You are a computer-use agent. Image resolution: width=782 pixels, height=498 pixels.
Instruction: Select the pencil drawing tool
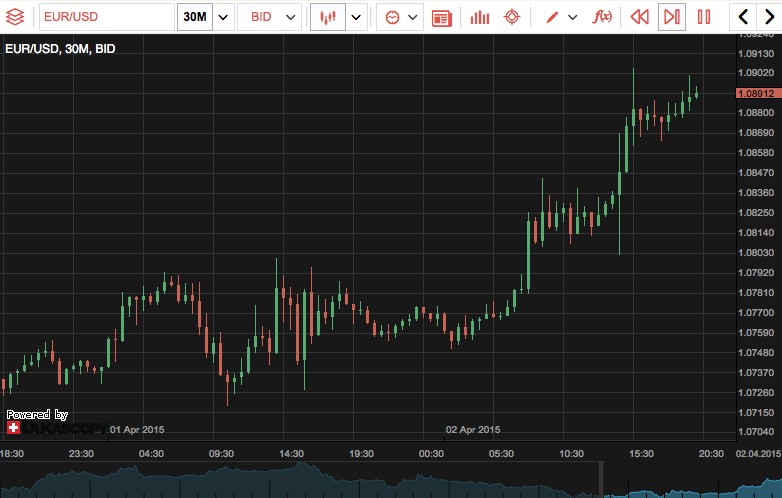coord(552,17)
